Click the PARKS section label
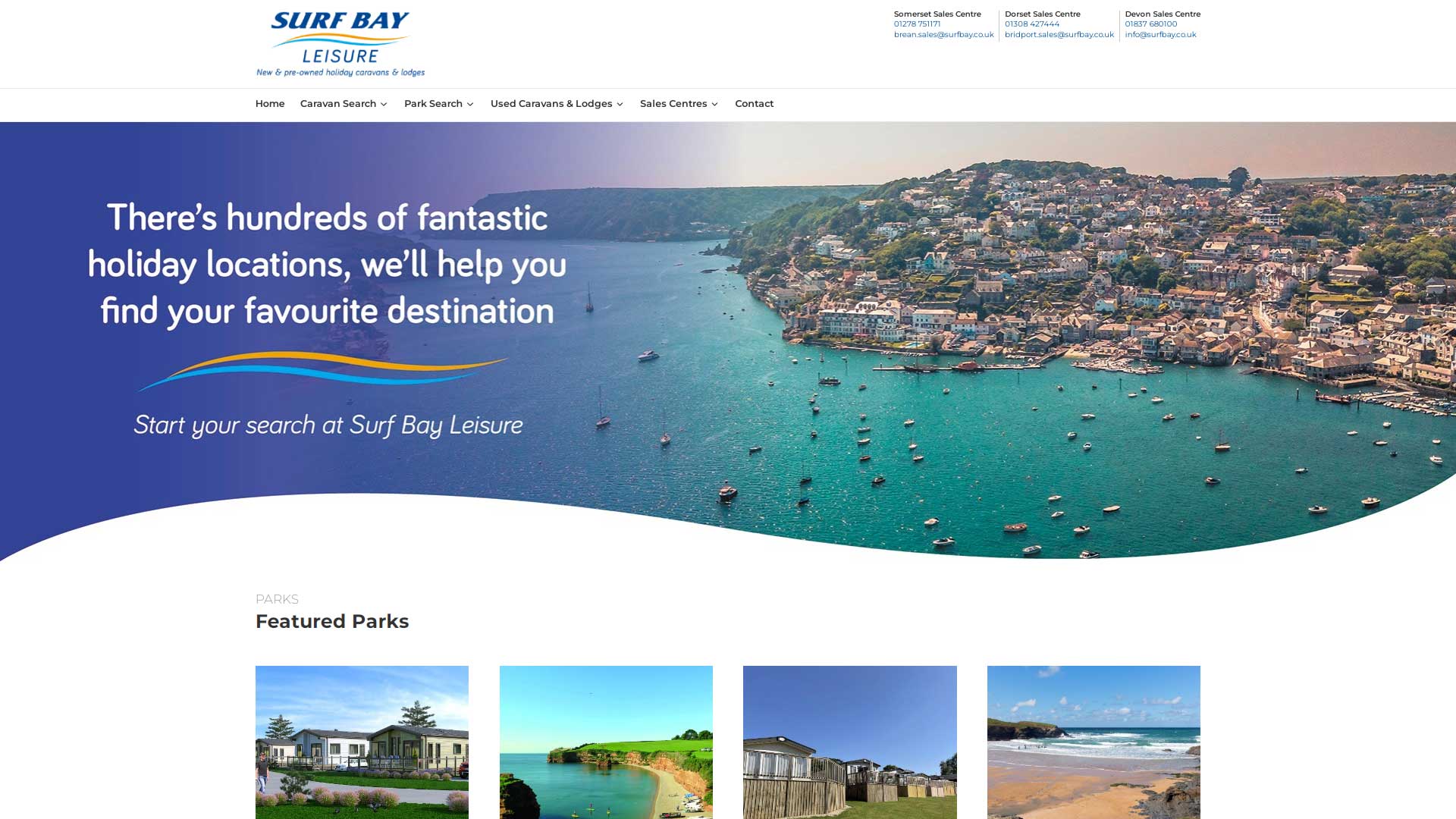This screenshot has height=819, width=1456. [x=276, y=598]
